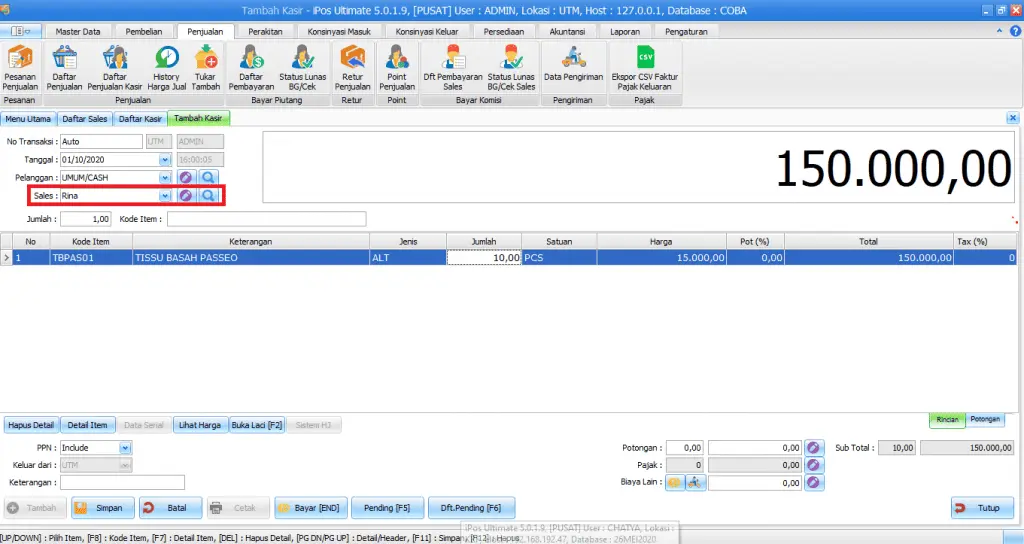Click the Hapus Detail button
Viewport: 1024px width, 544px height.
coord(31,425)
